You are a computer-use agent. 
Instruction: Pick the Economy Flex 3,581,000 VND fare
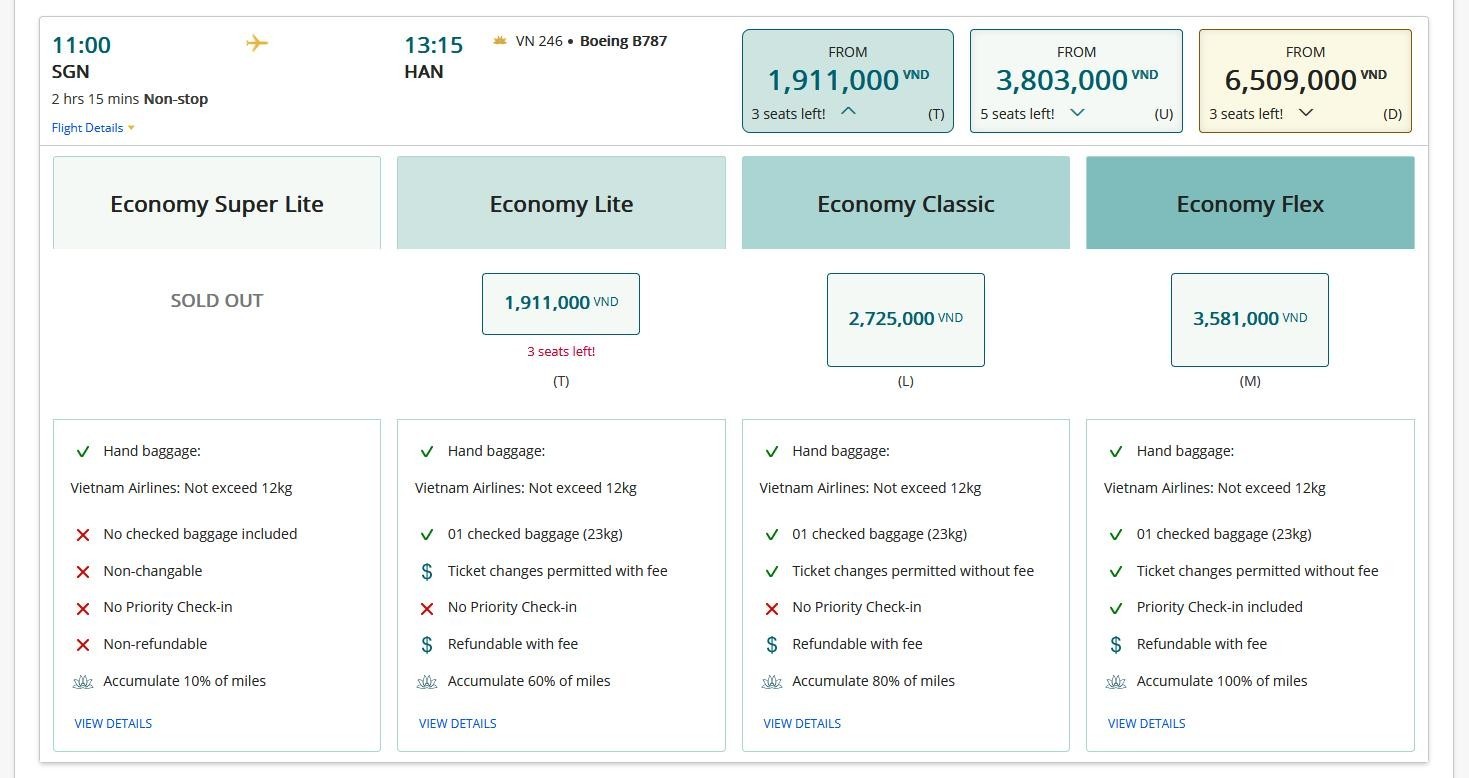[x=1249, y=319]
